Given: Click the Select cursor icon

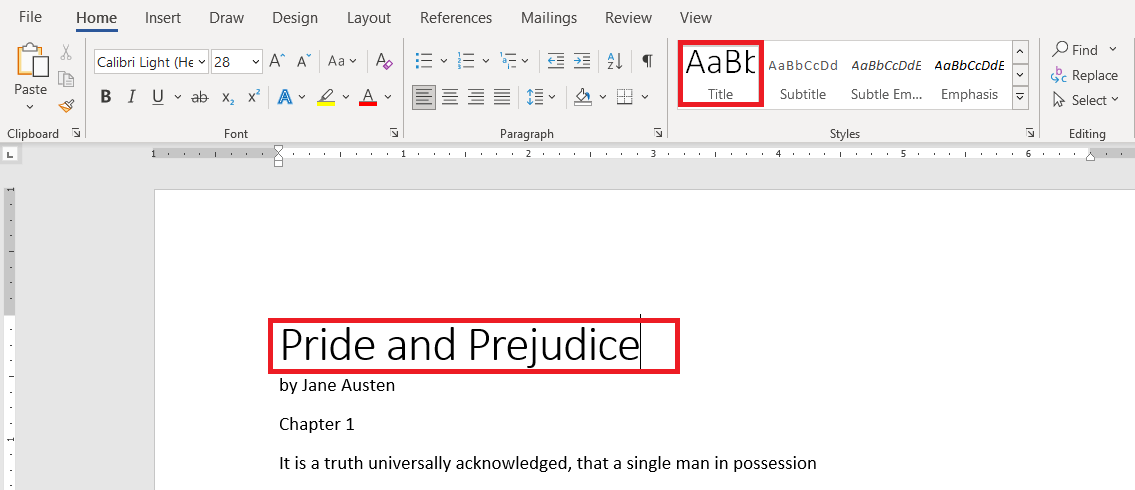Looking at the screenshot, I should [1059, 100].
